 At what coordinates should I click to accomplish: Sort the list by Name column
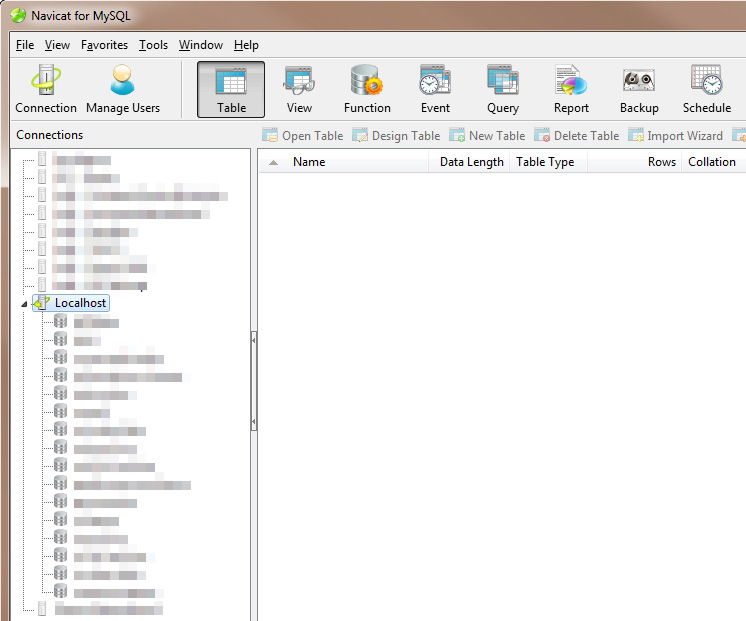click(309, 162)
